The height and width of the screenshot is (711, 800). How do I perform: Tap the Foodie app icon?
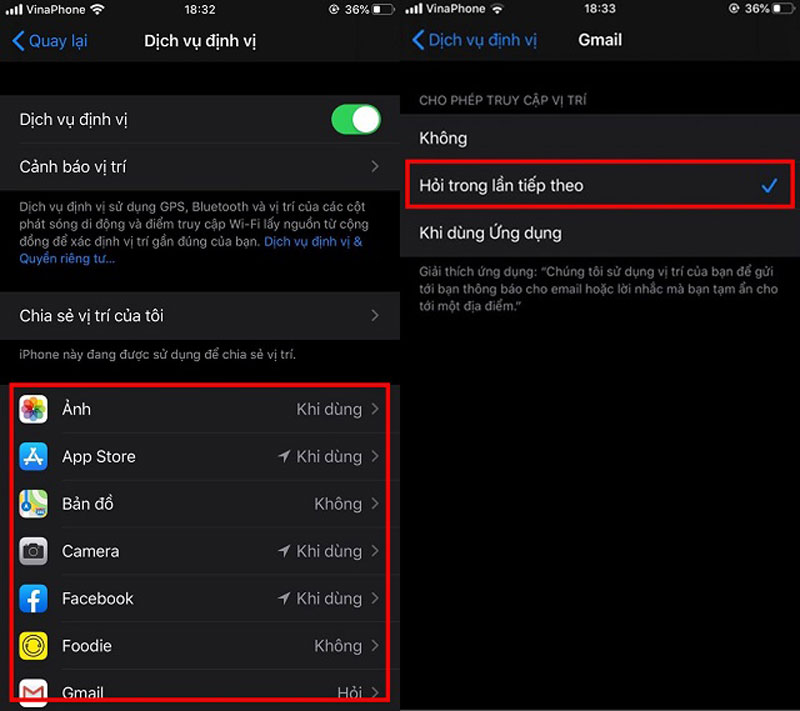click(x=33, y=646)
